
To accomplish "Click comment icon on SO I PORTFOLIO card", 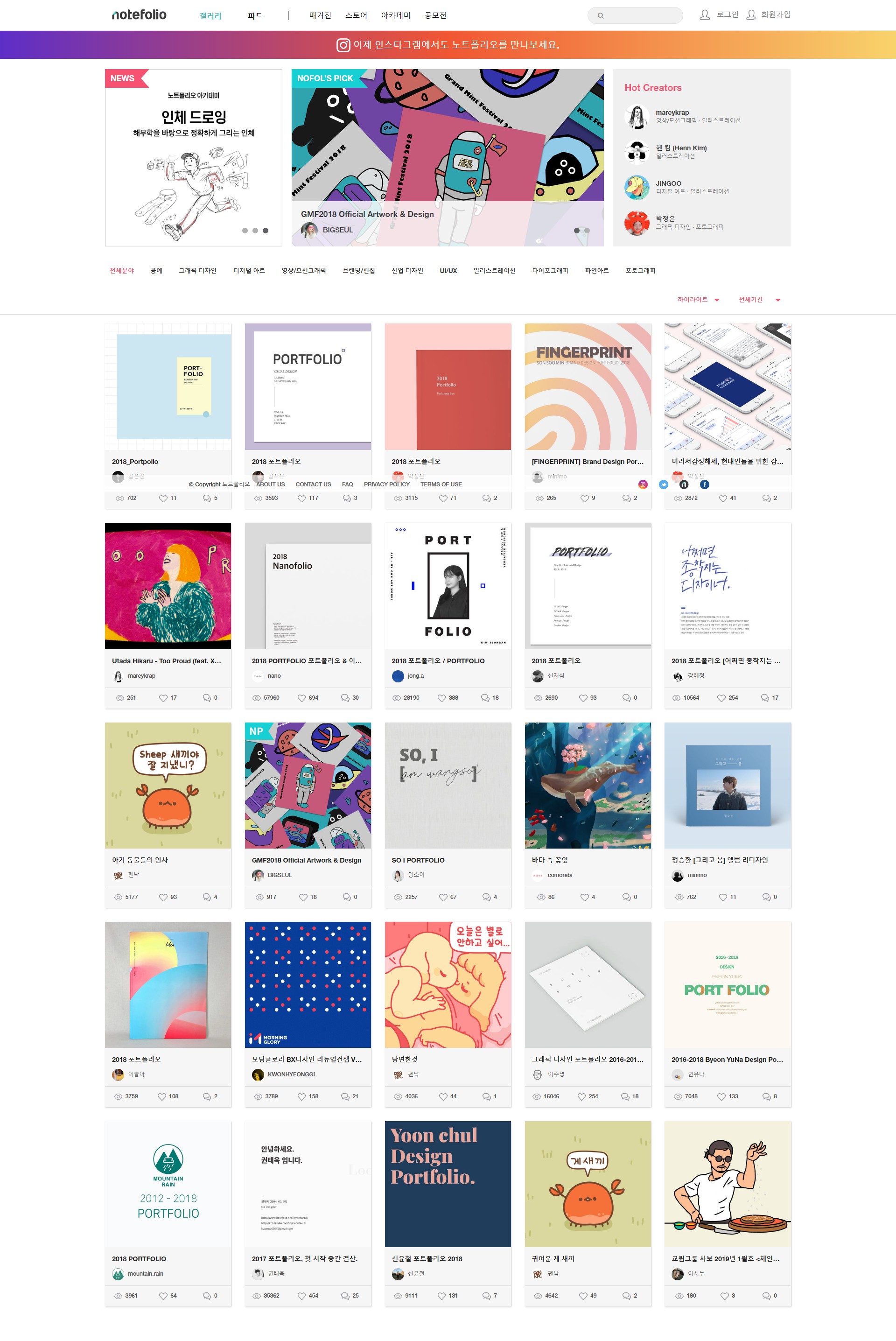I will (486, 897).
